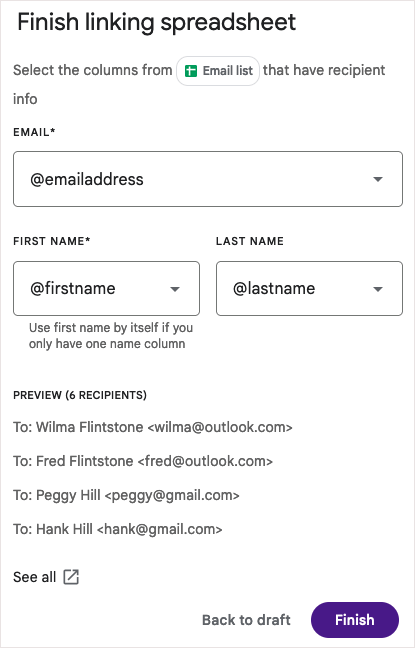Click the first name helper text
Screen dimensions: 415x648
tap(111, 336)
